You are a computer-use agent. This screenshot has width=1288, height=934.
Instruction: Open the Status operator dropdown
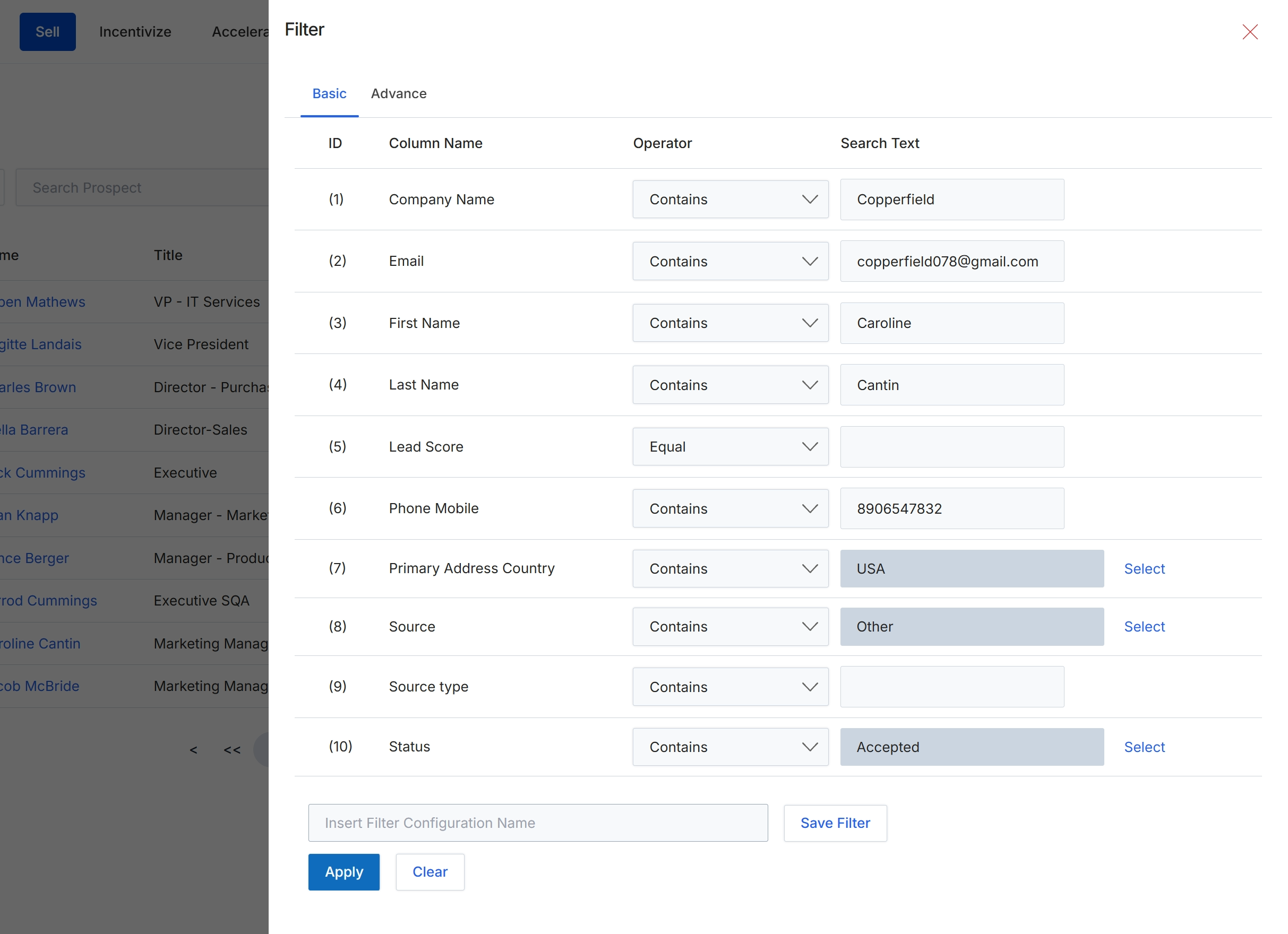tap(731, 747)
